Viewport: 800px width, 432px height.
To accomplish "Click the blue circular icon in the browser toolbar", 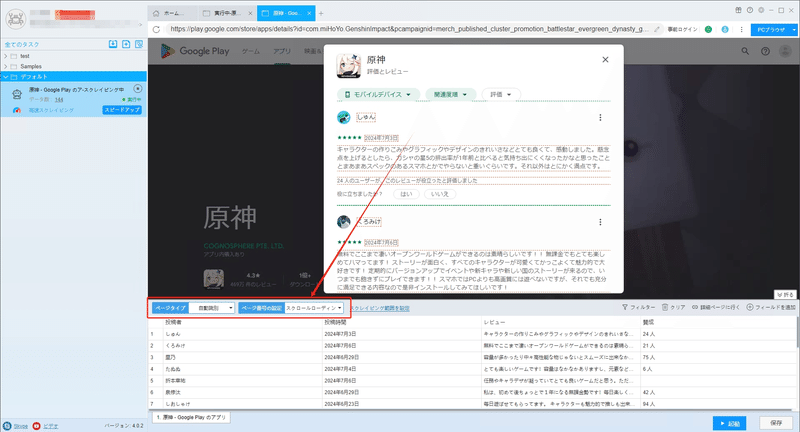I will (725, 30).
